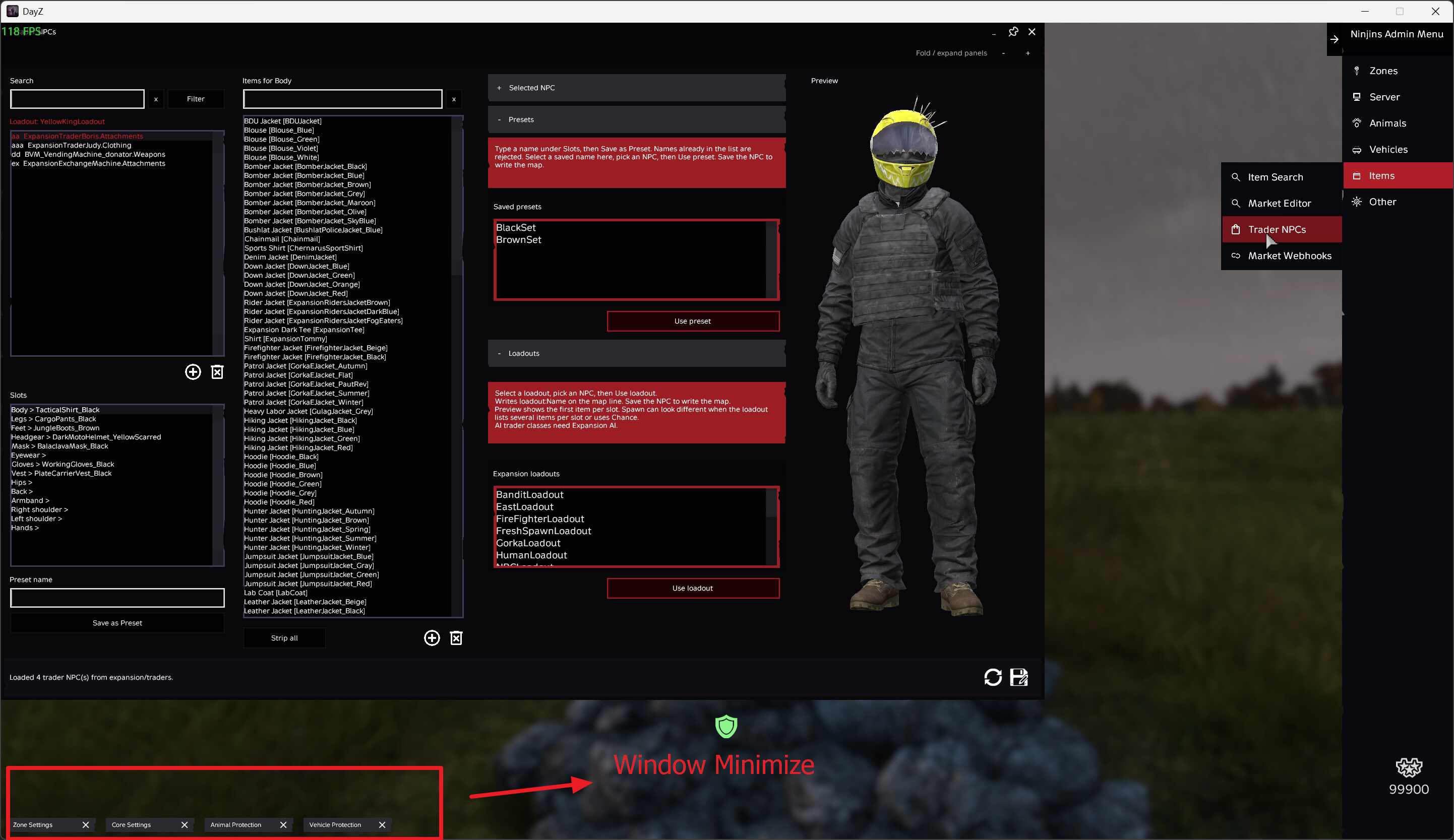Click the pin icon in the panel header
The image size is (1454, 840).
pos(1013,32)
